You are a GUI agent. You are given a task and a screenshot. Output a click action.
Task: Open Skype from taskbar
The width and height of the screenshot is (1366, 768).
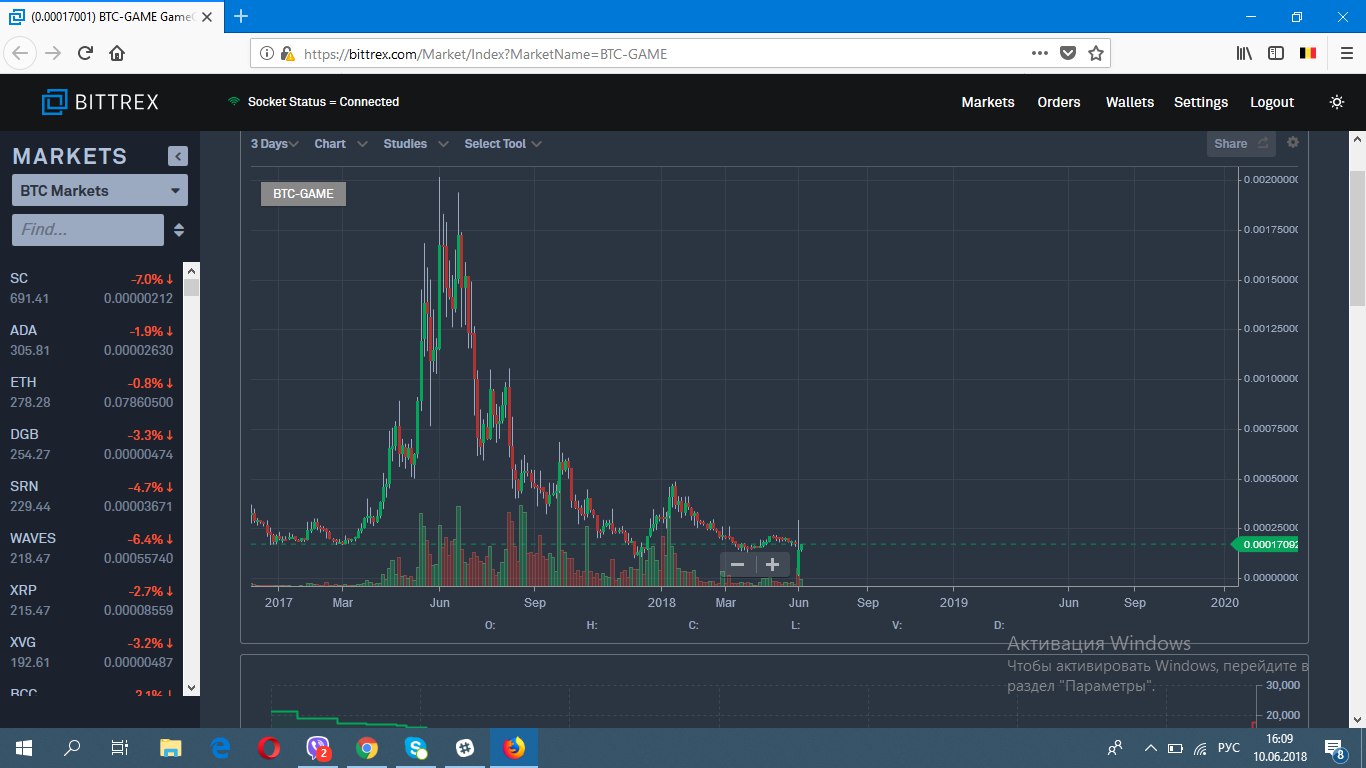click(x=416, y=747)
